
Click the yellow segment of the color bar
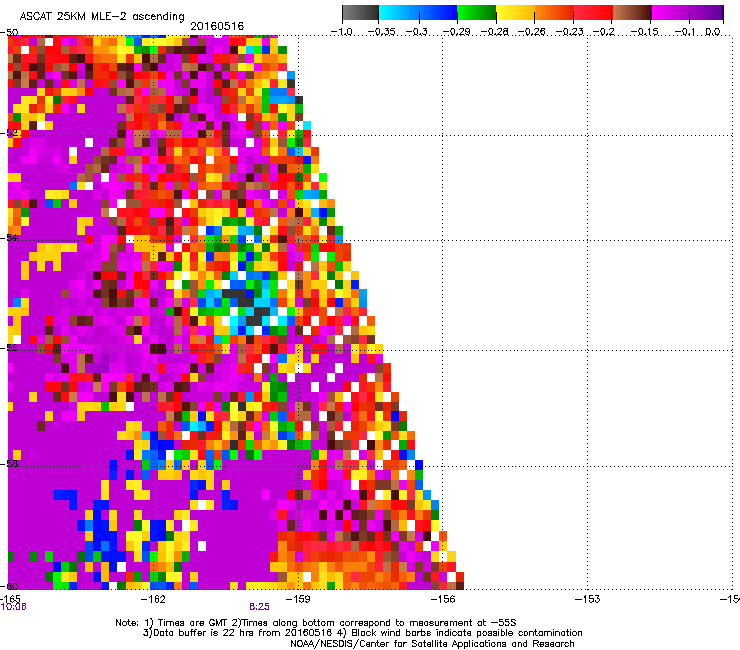[515, 13]
